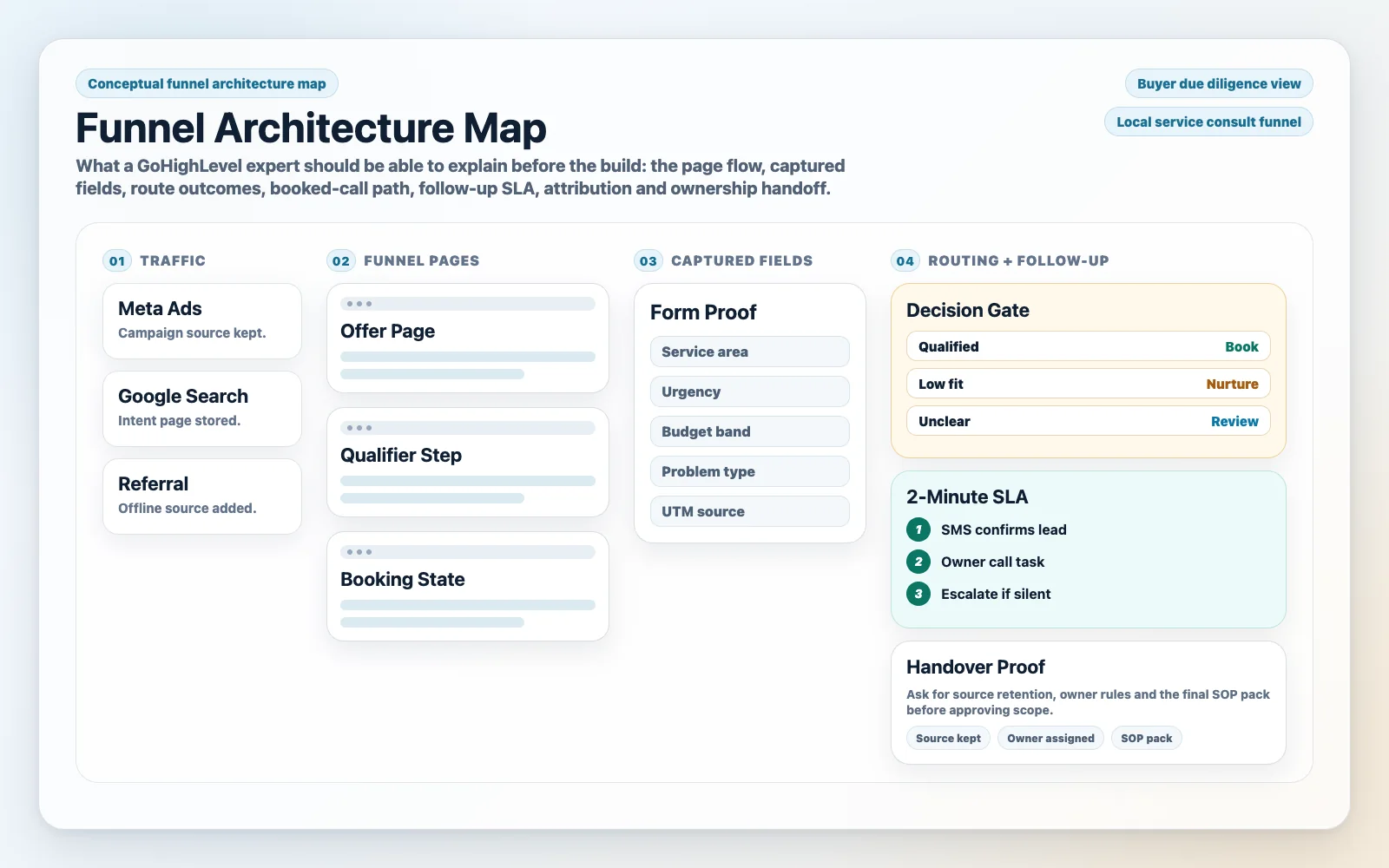
Task: Click the UTM source field
Action: 750,511
